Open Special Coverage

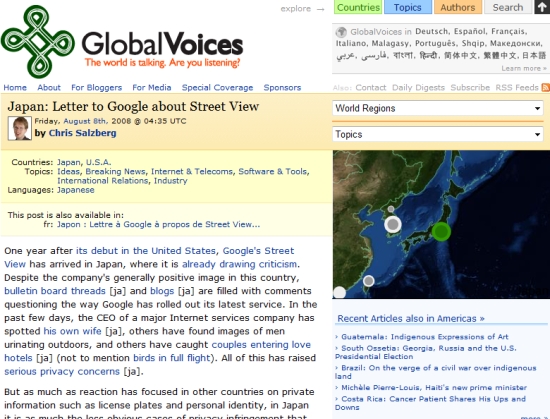click(217, 87)
